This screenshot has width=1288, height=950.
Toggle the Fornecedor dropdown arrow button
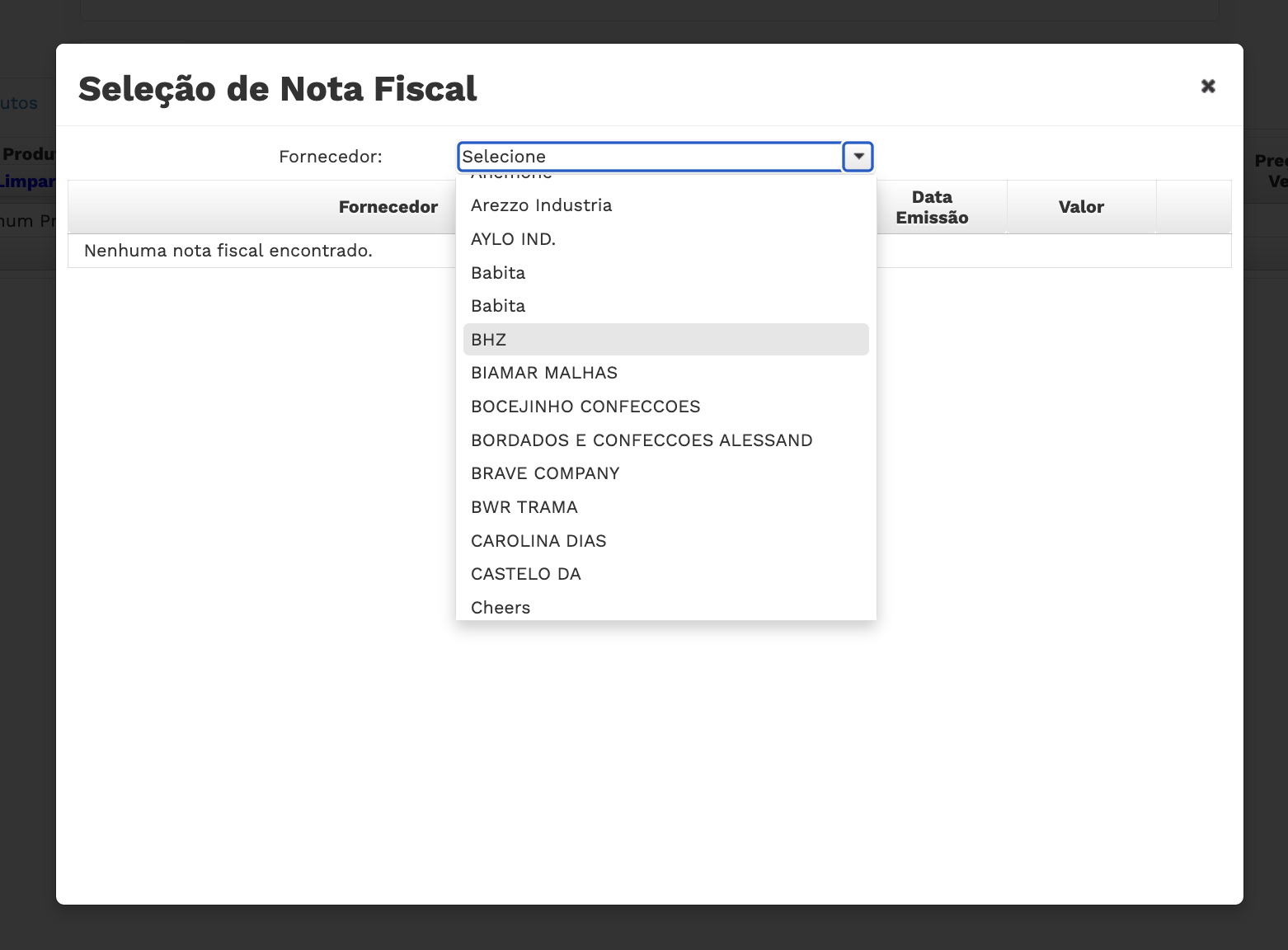coord(858,157)
